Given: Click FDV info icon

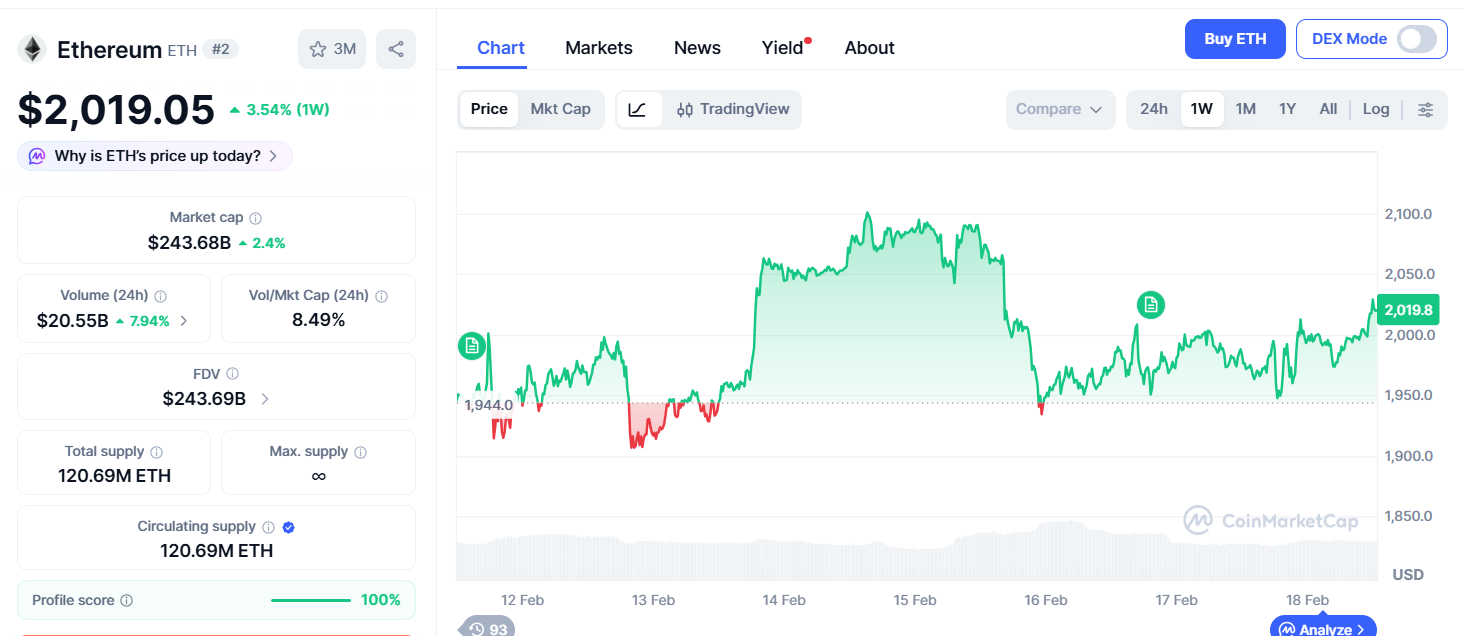Looking at the screenshot, I should pos(232,374).
